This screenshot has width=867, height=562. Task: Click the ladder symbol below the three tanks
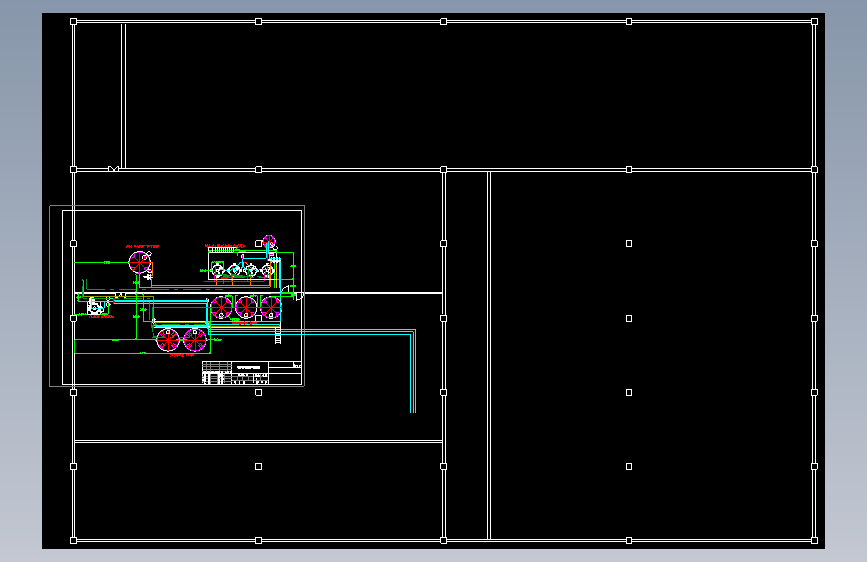[x=278, y=335]
